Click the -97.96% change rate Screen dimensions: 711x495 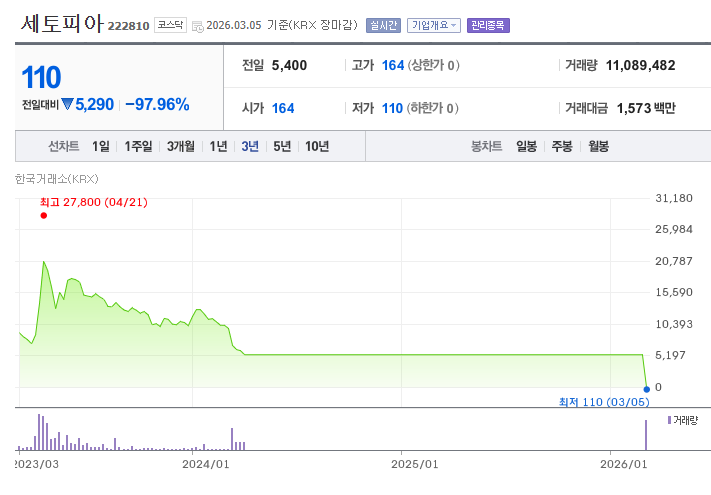(x=157, y=105)
